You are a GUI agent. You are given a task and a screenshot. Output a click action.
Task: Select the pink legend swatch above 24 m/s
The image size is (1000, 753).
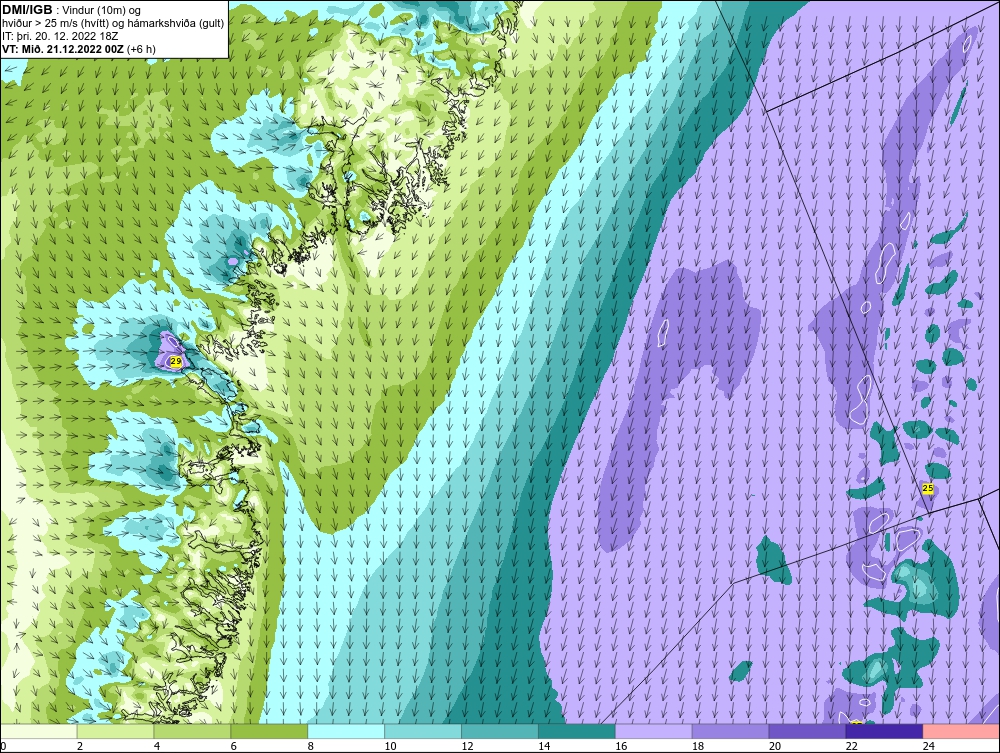pyautogui.click(x=961, y=731)
